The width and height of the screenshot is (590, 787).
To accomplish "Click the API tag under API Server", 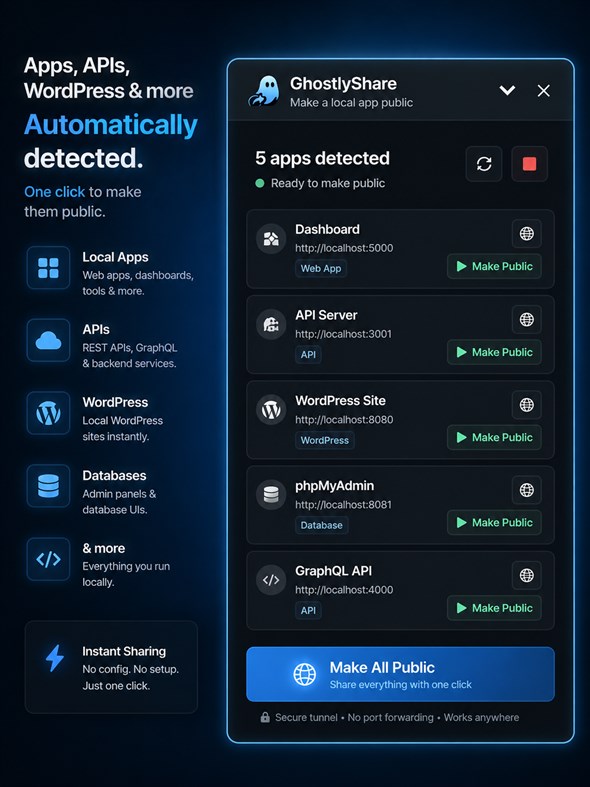I will pyautogui.click(x=308, y=354).
